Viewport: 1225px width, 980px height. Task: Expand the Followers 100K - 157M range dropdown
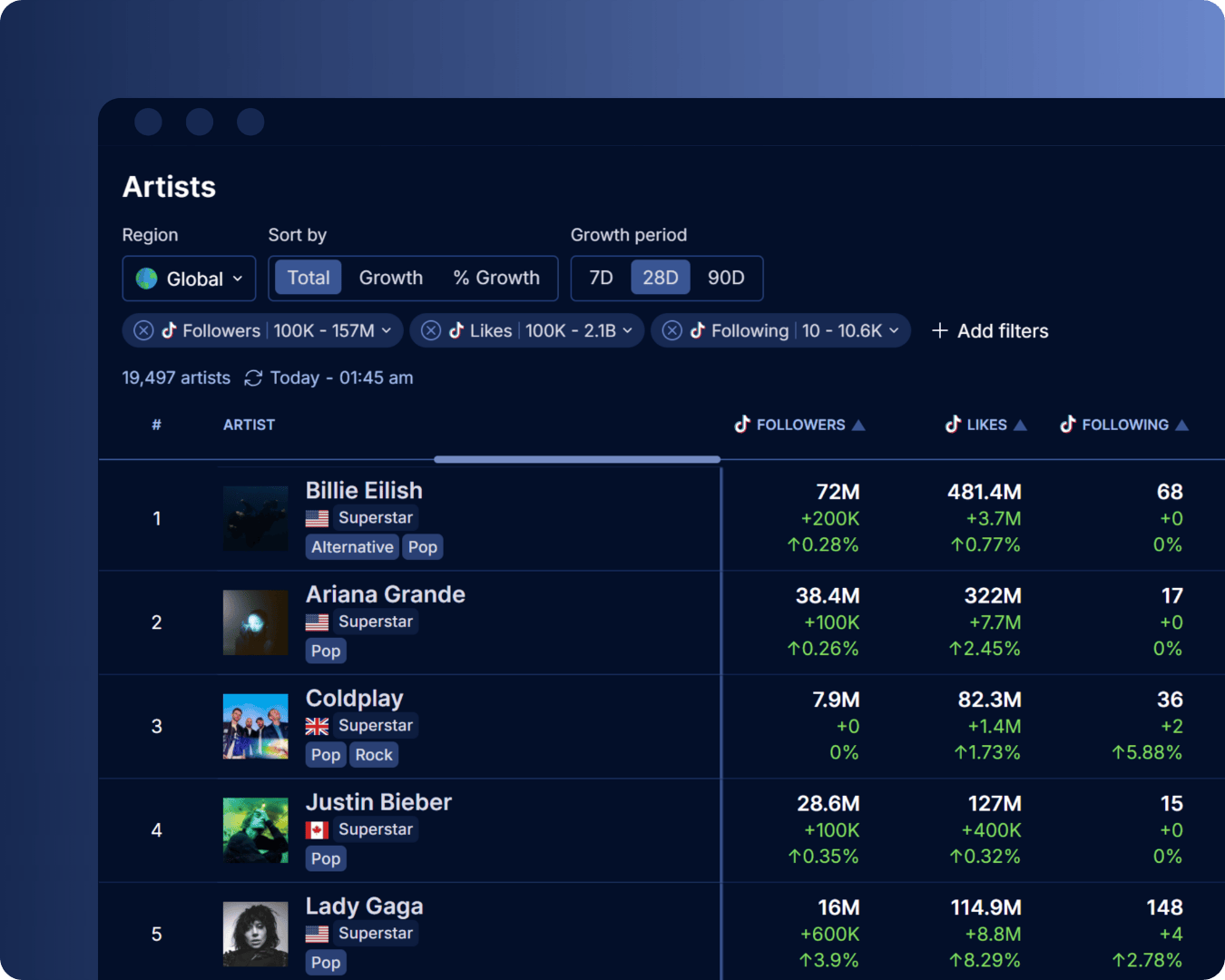click(387, 331)
